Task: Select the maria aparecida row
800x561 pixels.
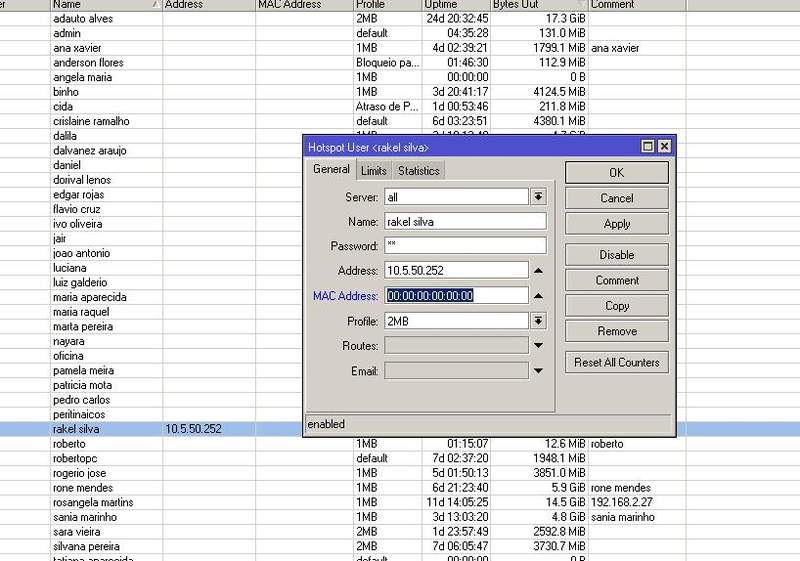Action: click(151, 297)
